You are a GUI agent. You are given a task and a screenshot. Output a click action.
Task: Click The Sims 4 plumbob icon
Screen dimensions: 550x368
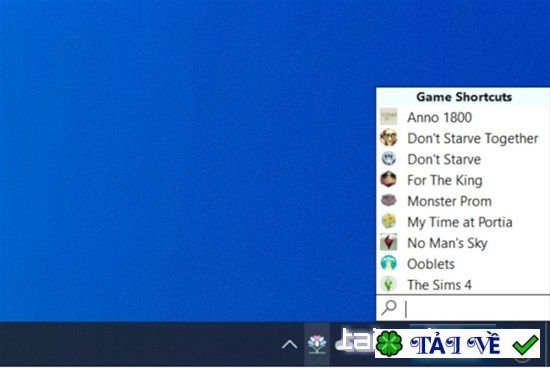tap(389, 284)
